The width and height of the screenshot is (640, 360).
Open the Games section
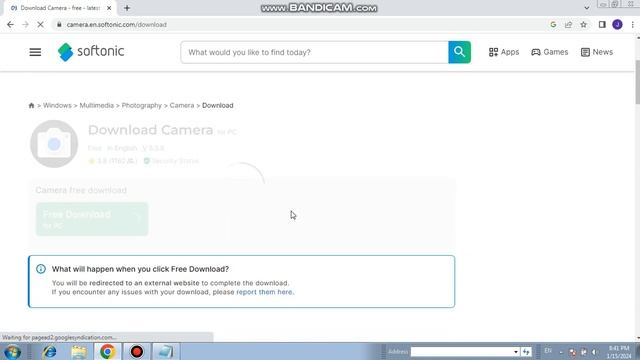[549, 52]
